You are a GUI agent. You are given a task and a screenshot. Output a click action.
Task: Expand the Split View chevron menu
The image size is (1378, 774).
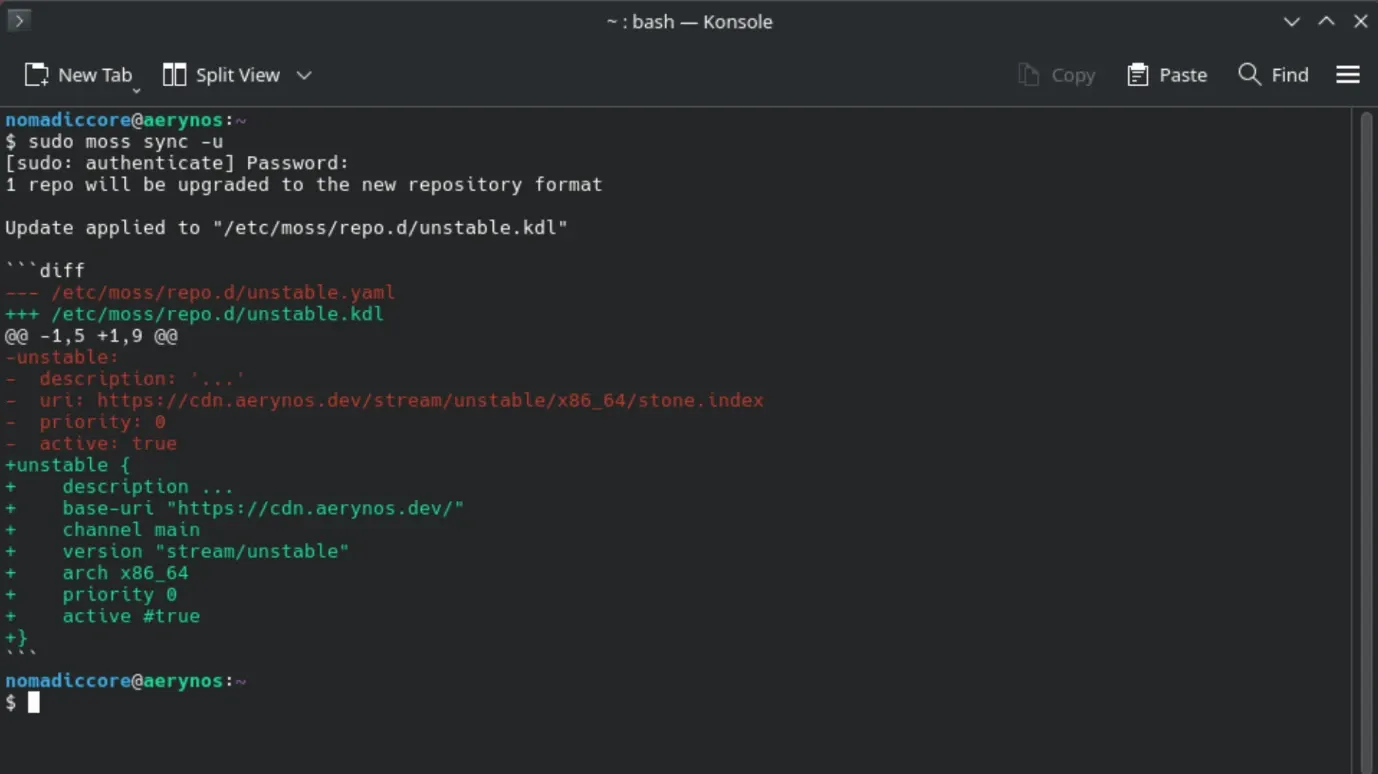(x=304, y=75)
